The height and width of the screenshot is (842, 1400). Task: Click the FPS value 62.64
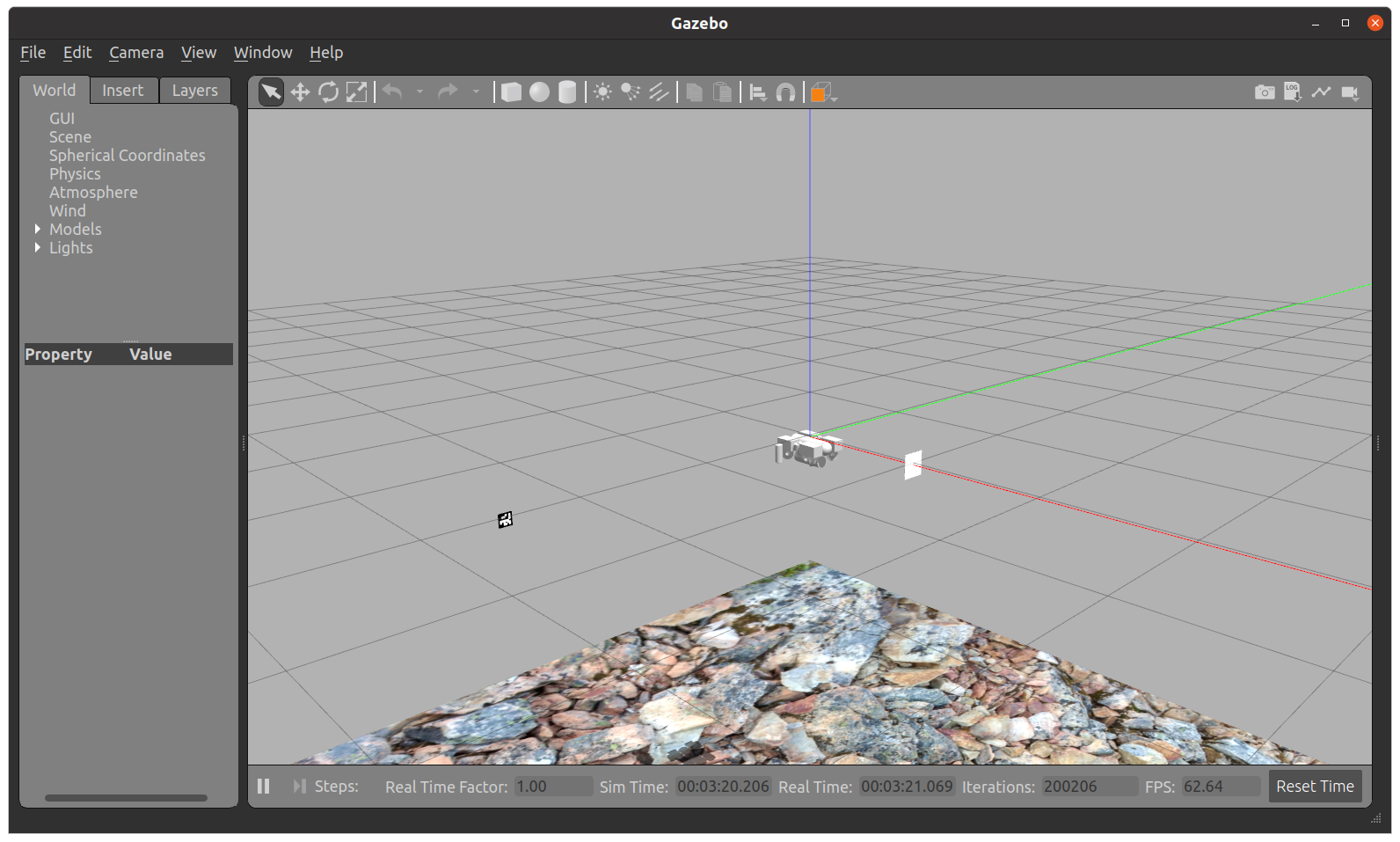tap(1221, 786)
